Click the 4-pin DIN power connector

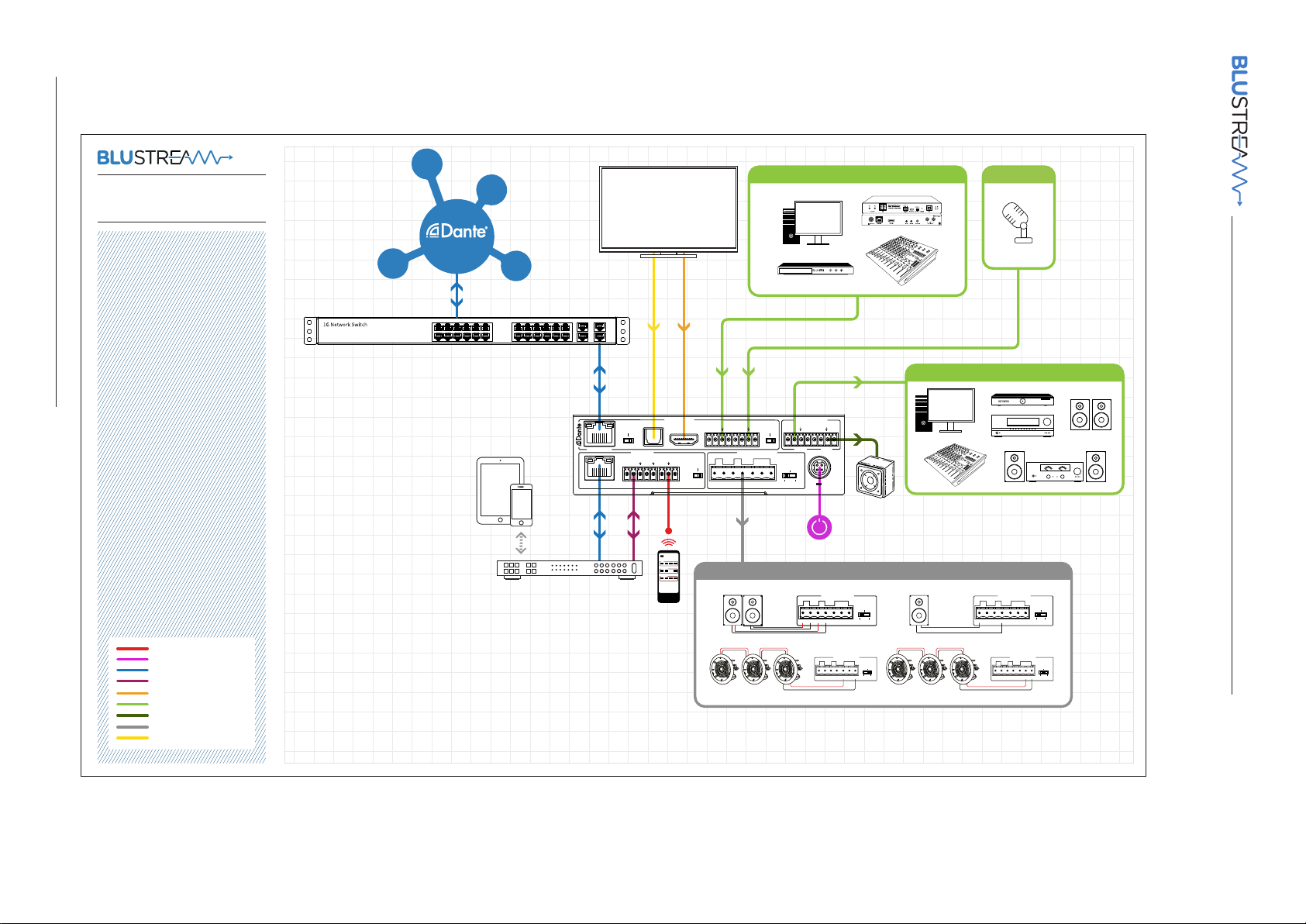coord(819,468)
